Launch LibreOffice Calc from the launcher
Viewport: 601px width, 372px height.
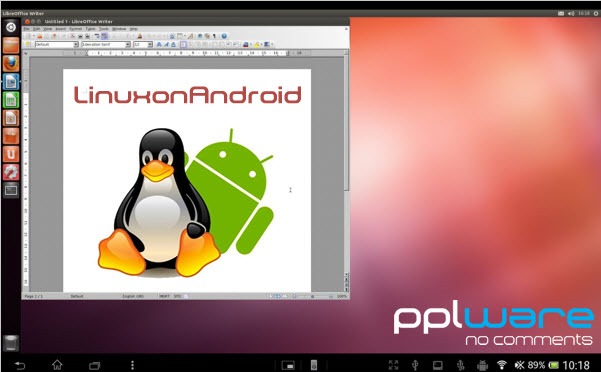(x=11, y=100)
